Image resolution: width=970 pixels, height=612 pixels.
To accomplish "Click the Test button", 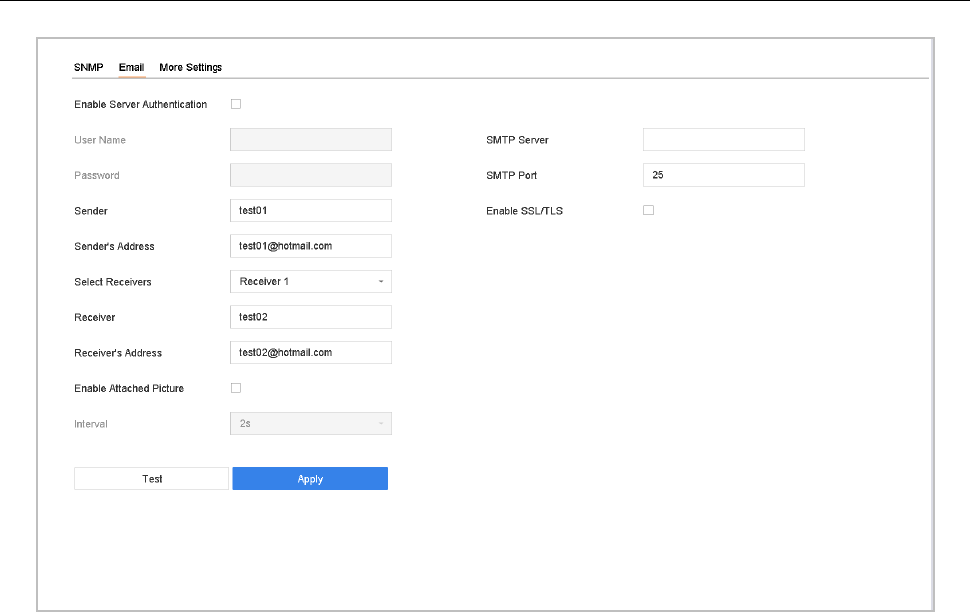I will [152, 479].
